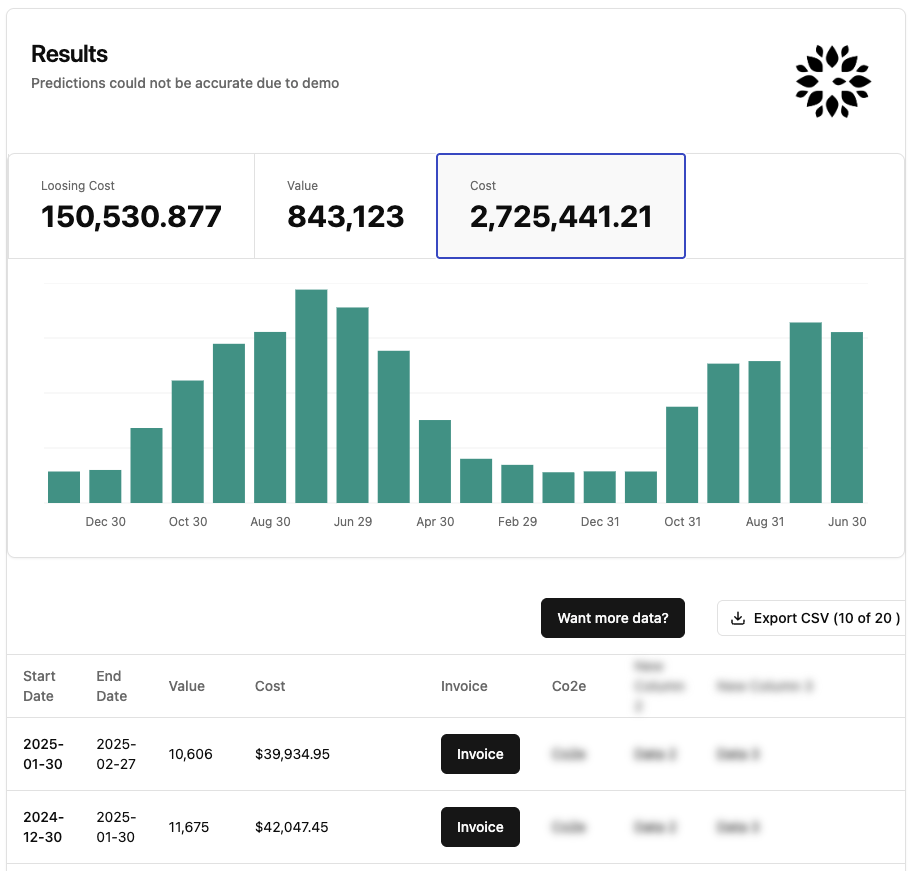Click the tallest bar in the chart
912x871 pixels.
pos(311,396)
